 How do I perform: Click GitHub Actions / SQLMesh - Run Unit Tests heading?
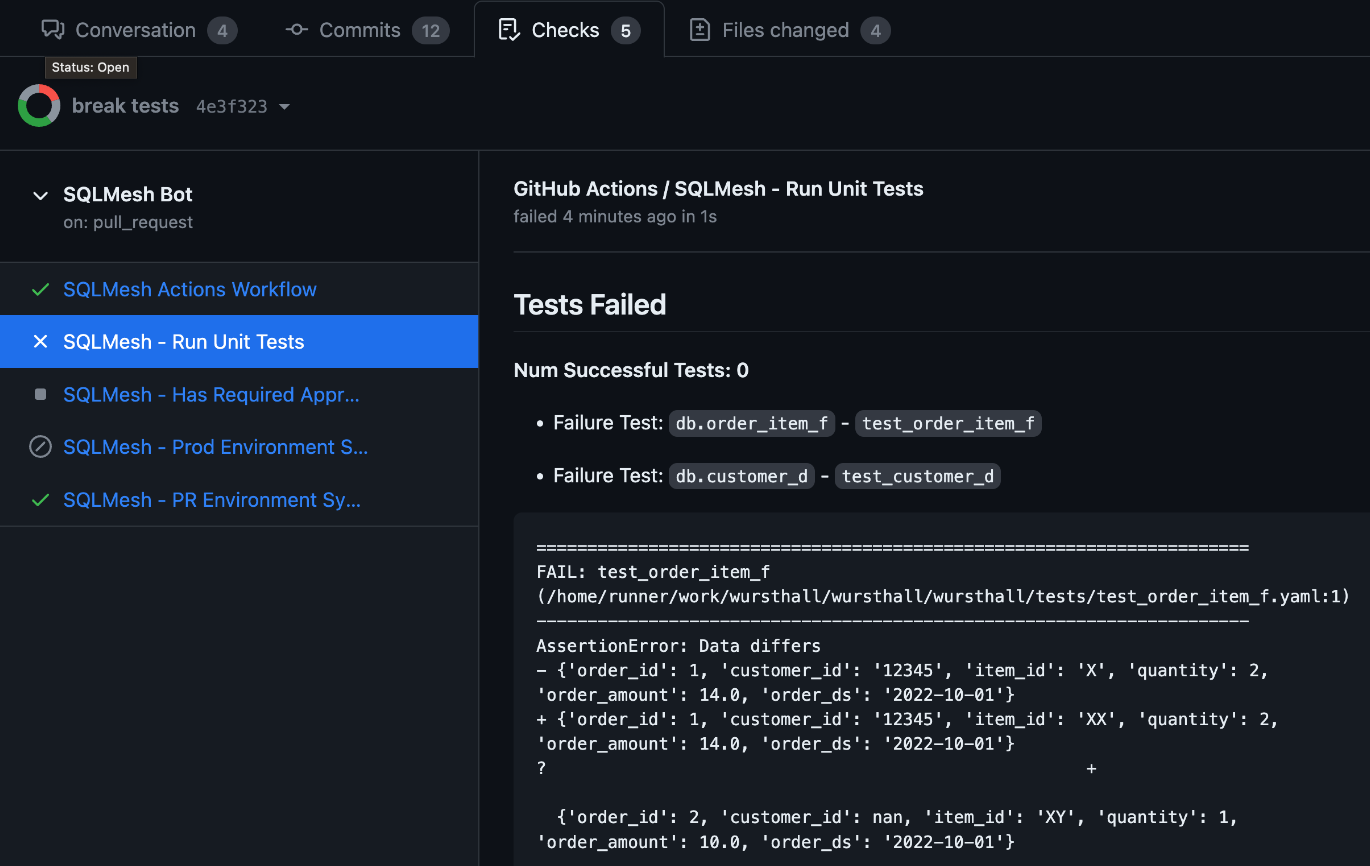click(718, 189)
